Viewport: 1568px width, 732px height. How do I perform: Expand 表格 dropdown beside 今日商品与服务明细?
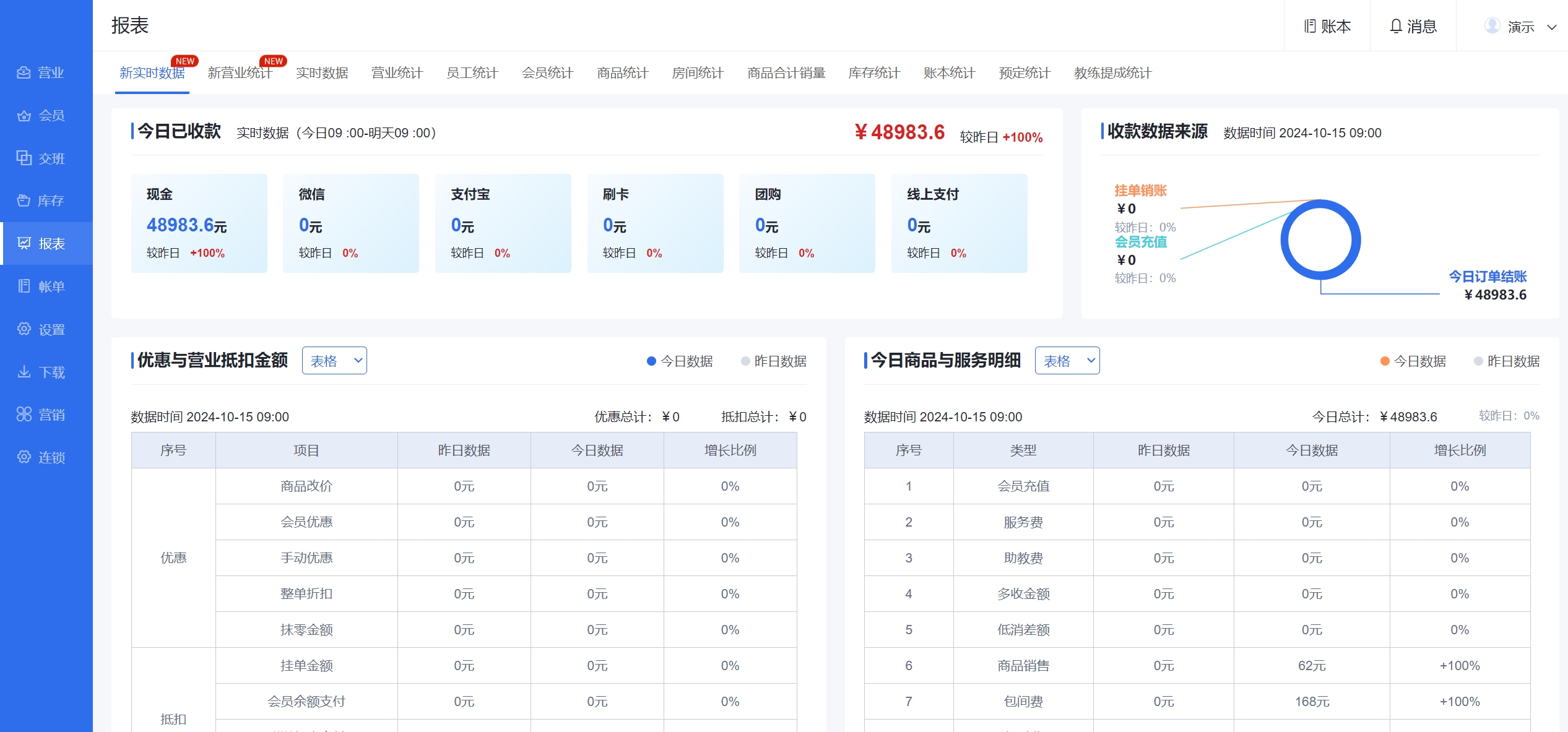click(1067, 361)
